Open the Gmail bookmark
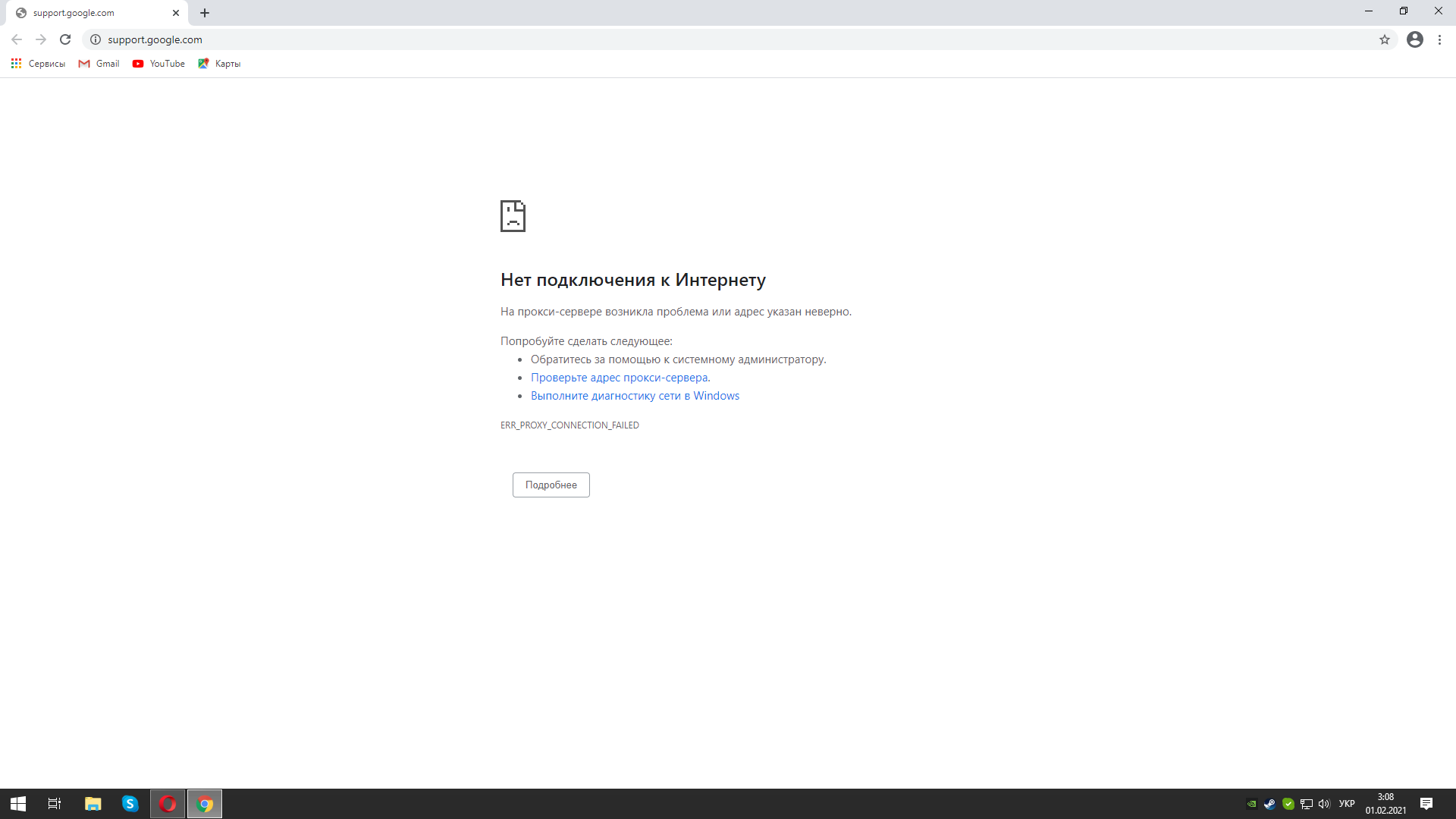 99,64
